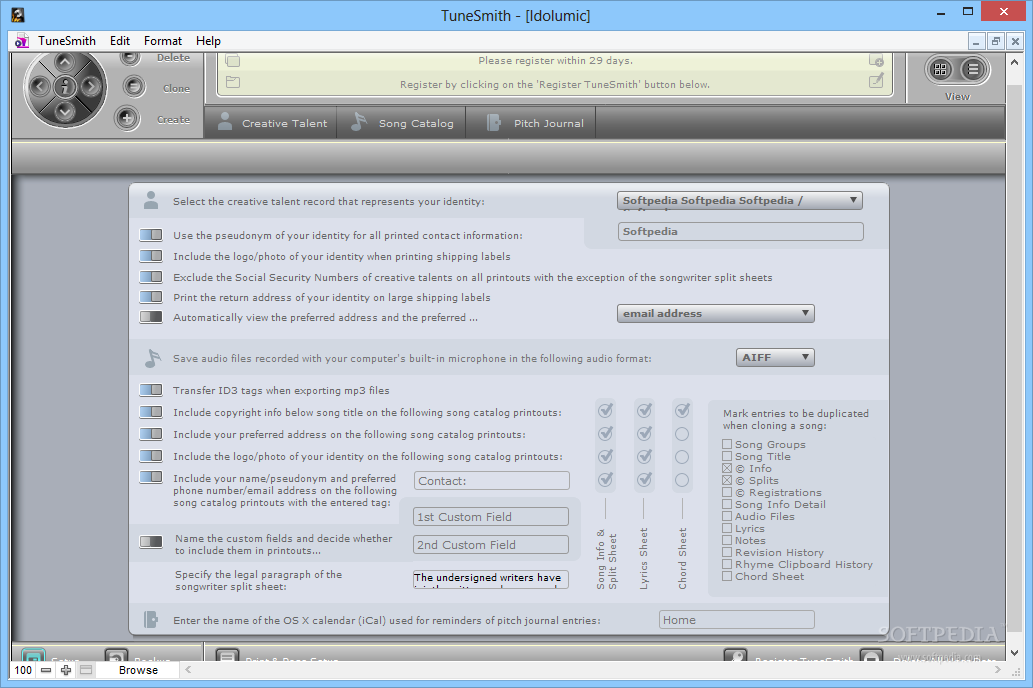Click the down arrow on navigation dial
This screenshot has width=1033, height=688.
(65, 111)
